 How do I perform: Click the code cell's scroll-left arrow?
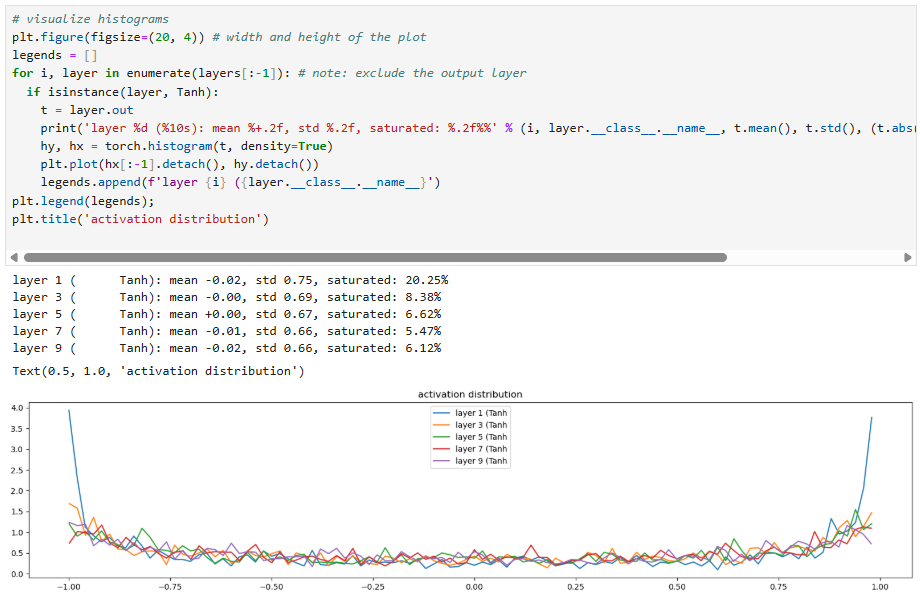pos(13,257)
